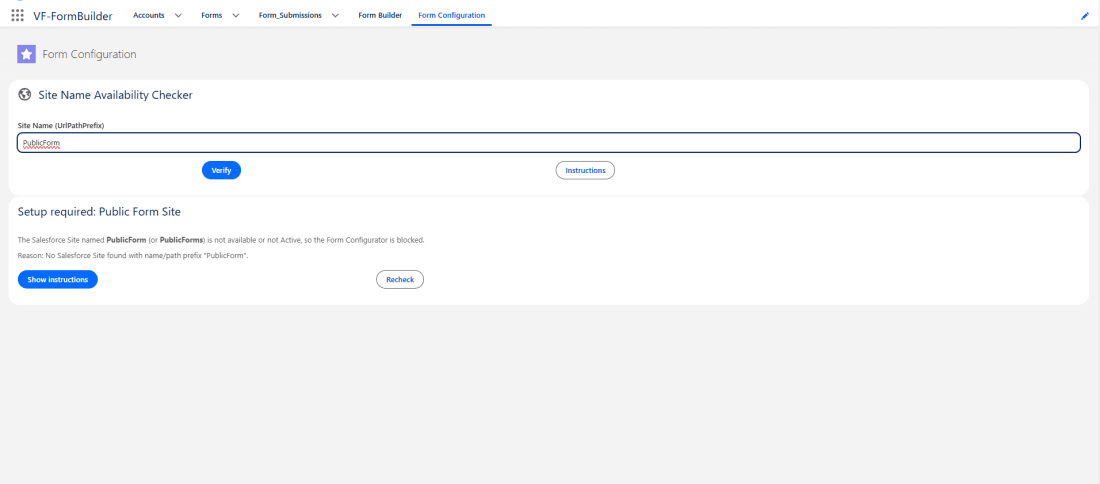Open the Accounts tab
The image size is (1100, 484).
click(x=149, y=15)
